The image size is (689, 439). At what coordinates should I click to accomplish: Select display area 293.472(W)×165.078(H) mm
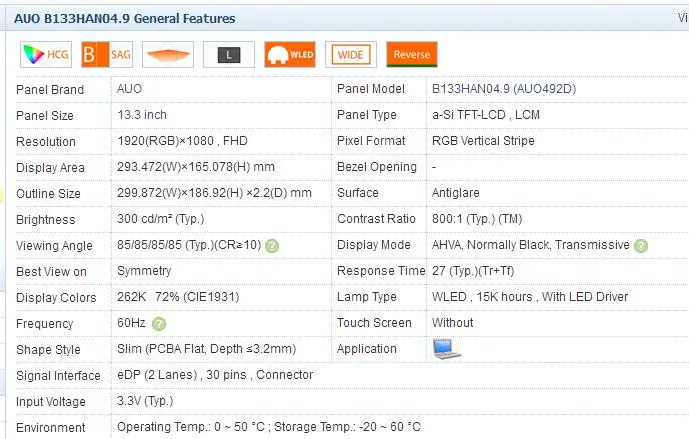(x=196, y=167)
